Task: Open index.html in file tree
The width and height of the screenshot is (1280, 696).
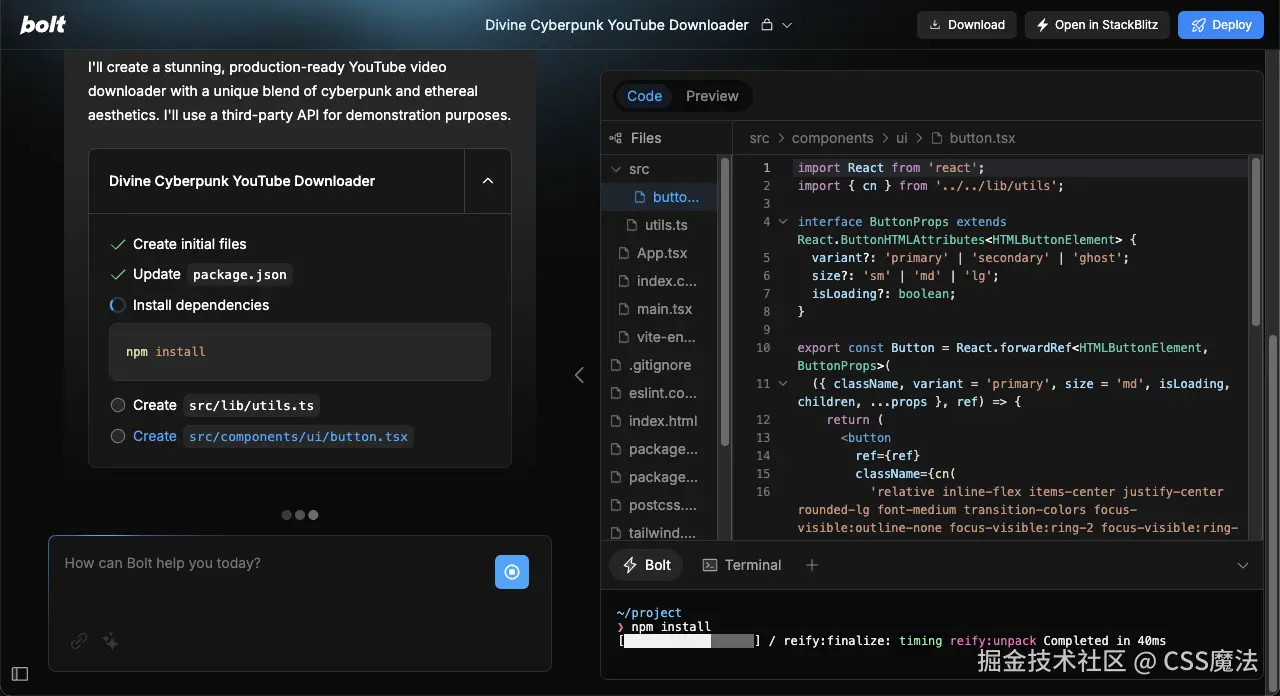Action: (660, 421)
